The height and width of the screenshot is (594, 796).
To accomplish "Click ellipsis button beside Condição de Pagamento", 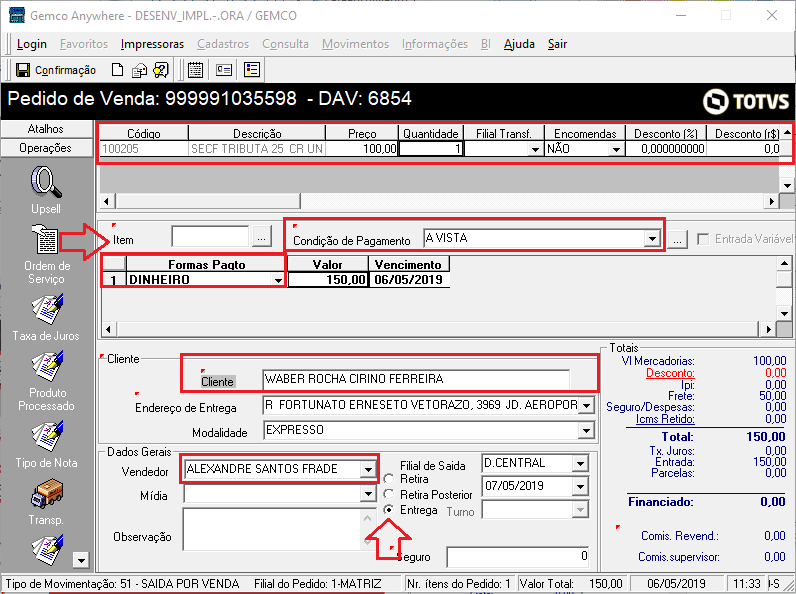I will (677, 240).
